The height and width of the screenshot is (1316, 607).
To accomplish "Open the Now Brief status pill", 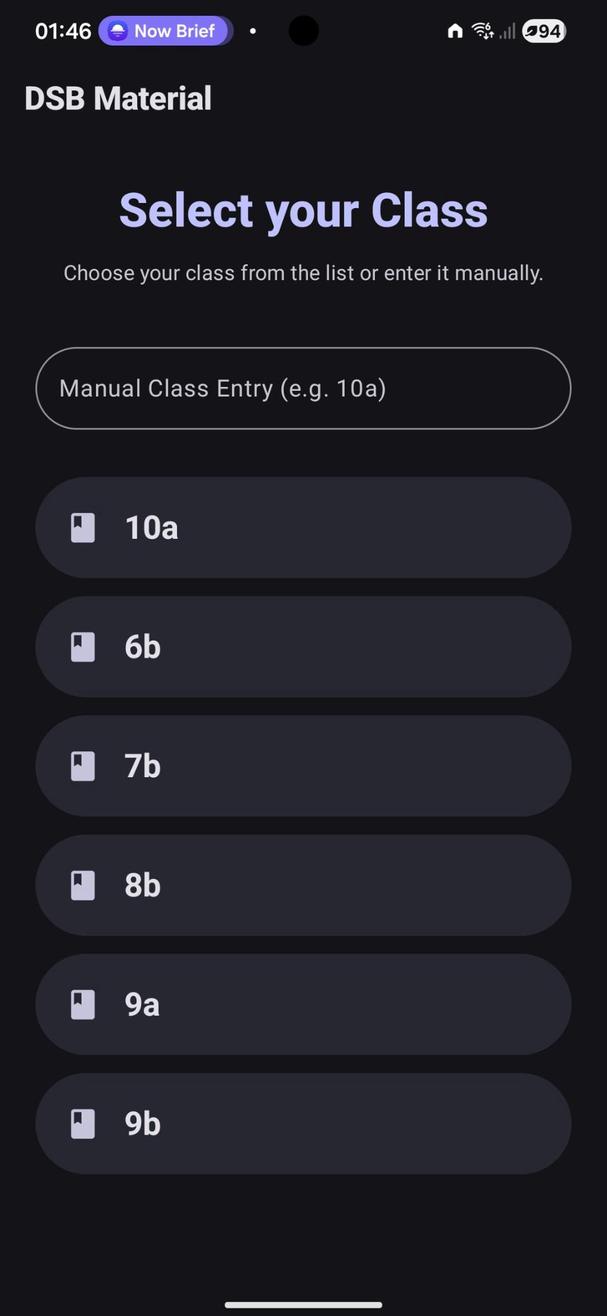I will click(x=165, y=31).
